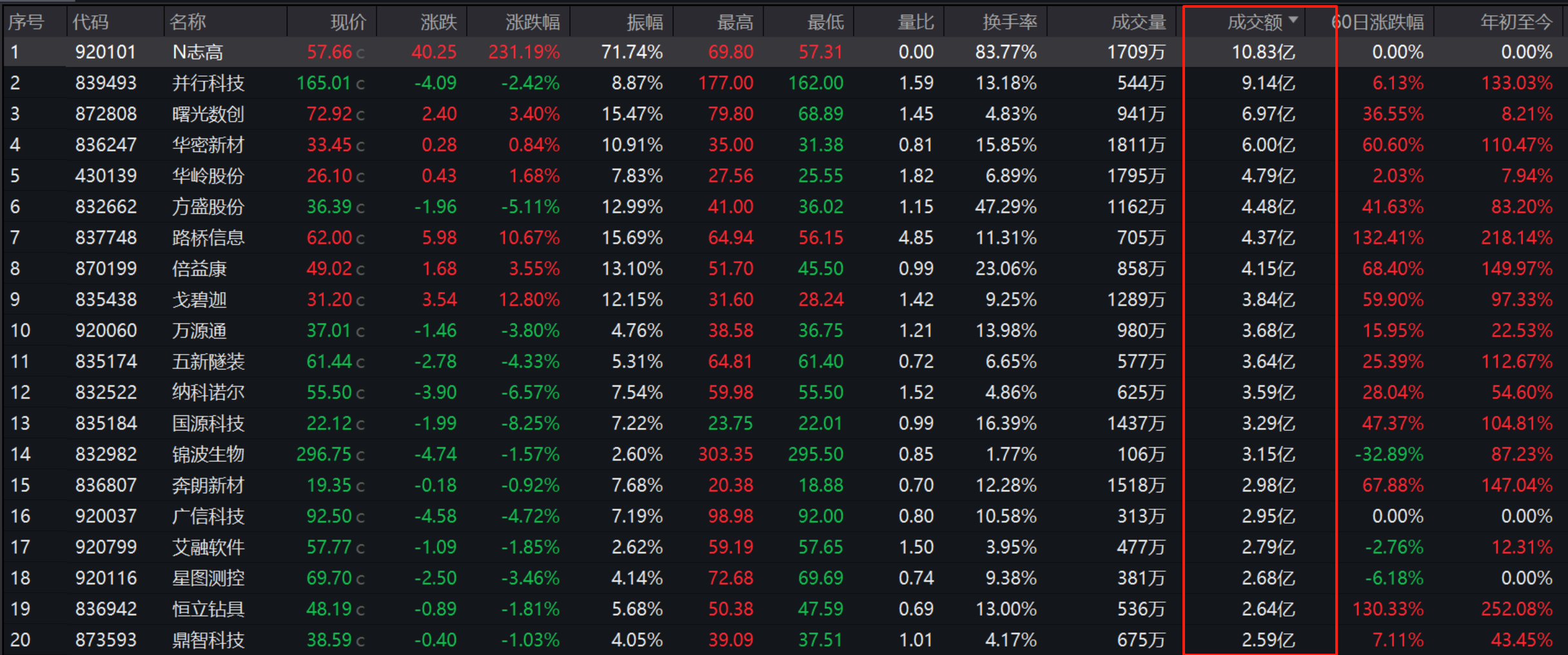Image resolution: width=1568 pixels, height=655 pixels.
Task: Select the 恒立钻具 stock name
Action: click(208, 609)
